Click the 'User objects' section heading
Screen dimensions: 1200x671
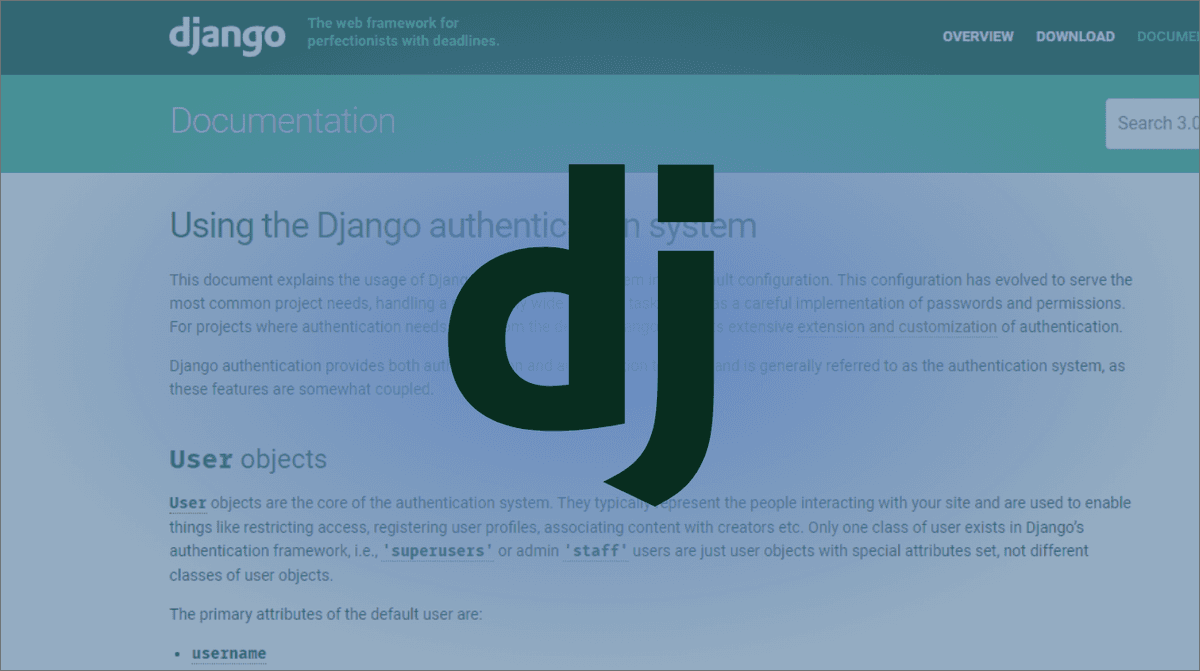248,459
